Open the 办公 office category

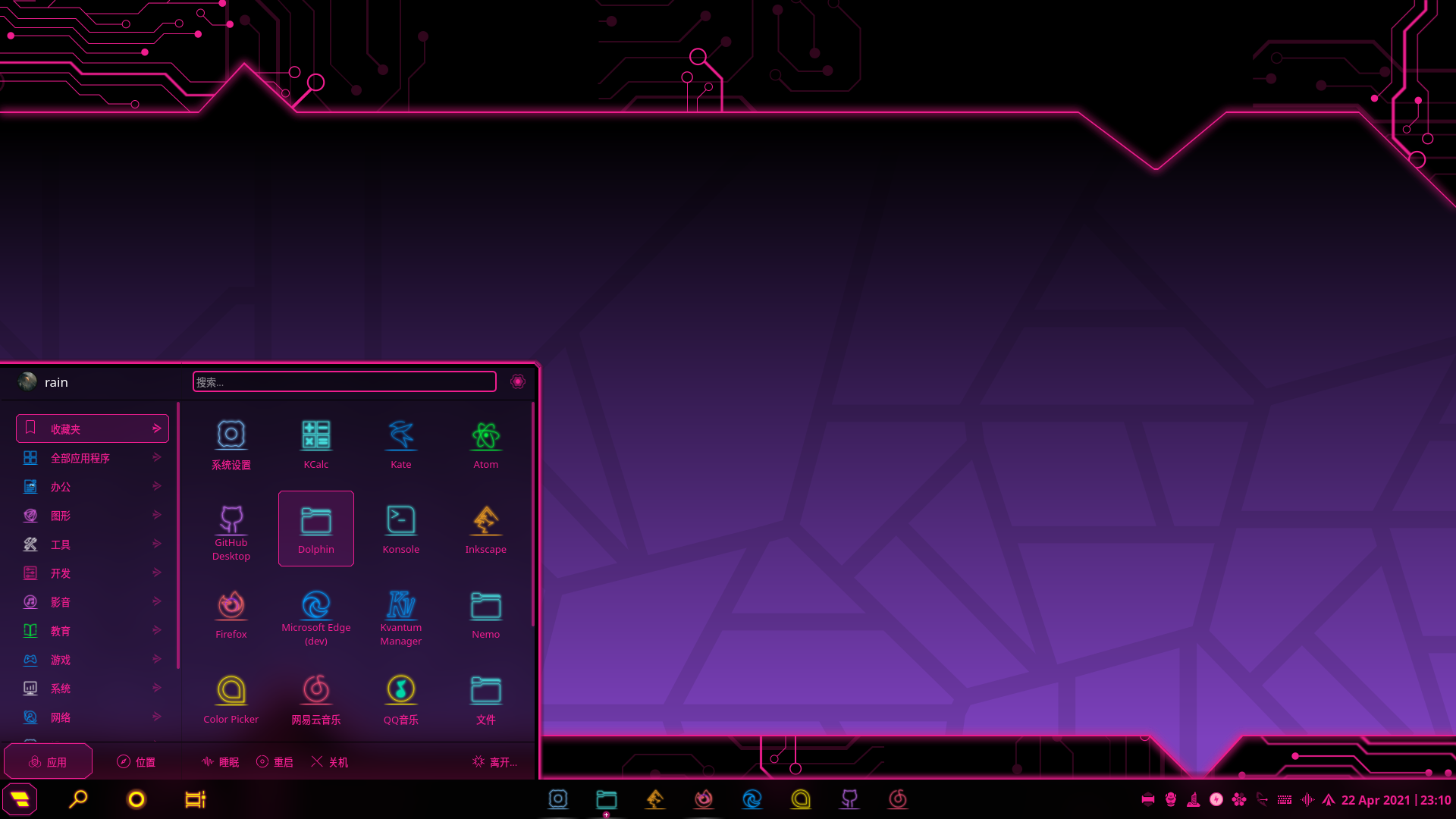[x=93, y=486]
